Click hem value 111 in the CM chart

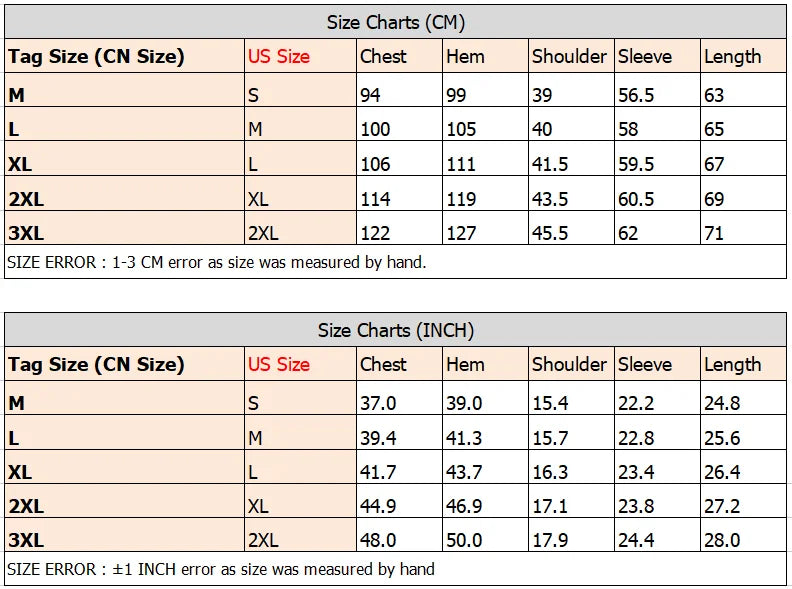[461, 164]
